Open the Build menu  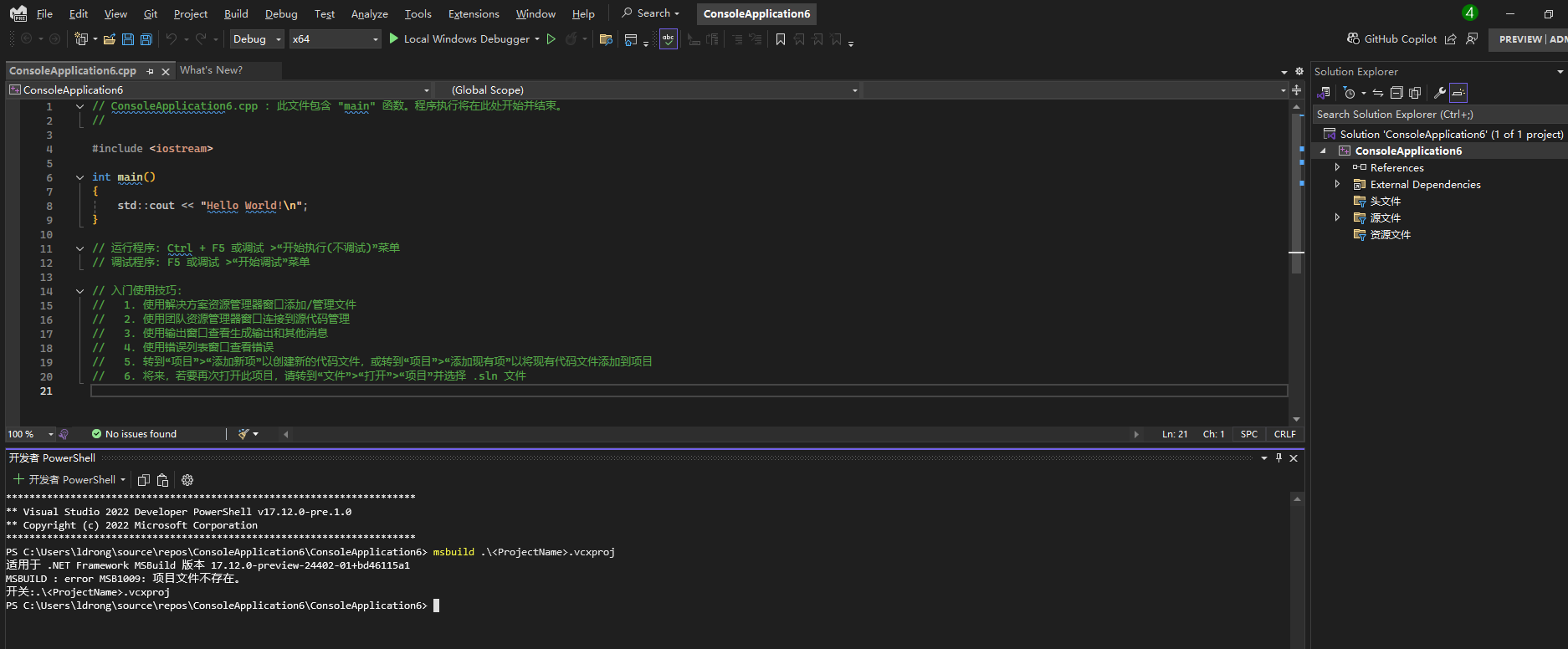click(236, 13)
